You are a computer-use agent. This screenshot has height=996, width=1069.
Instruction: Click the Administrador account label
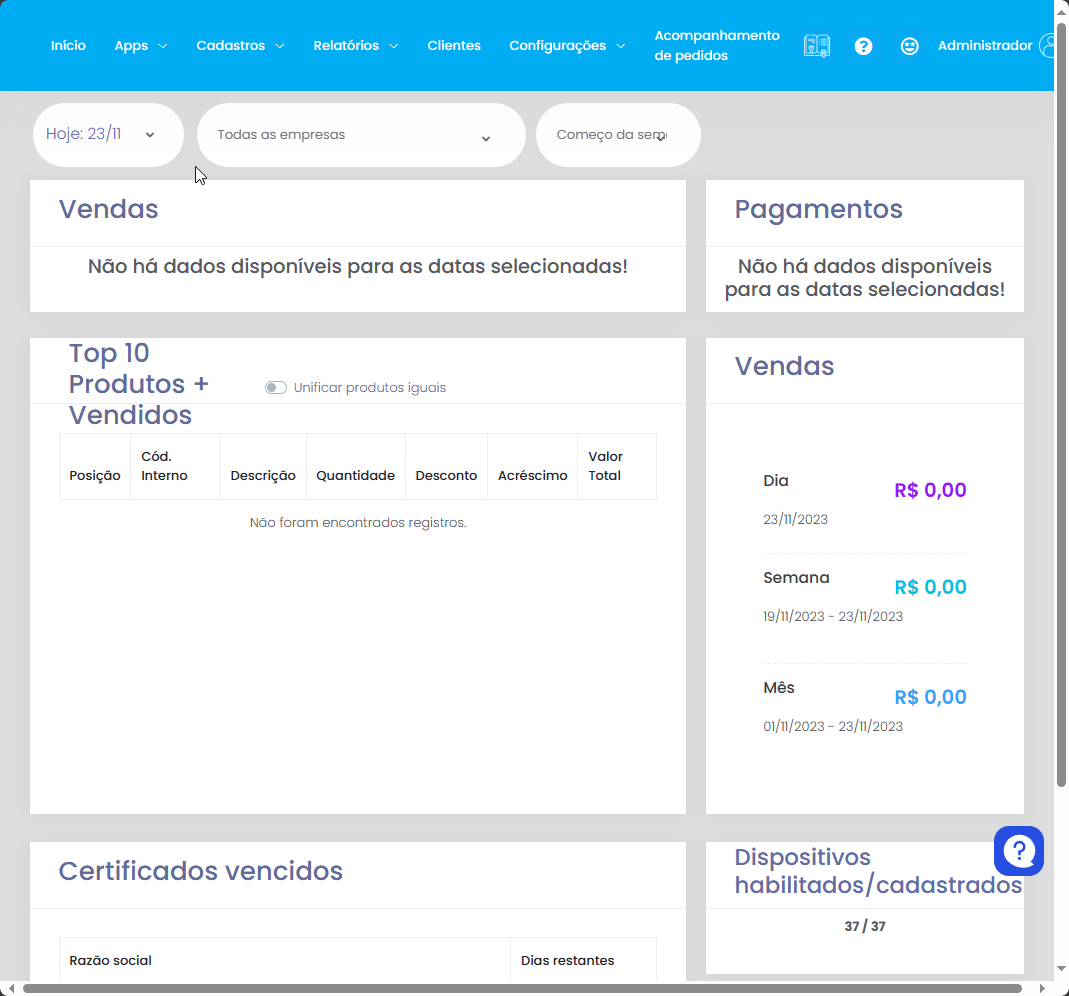coord(984,46)
